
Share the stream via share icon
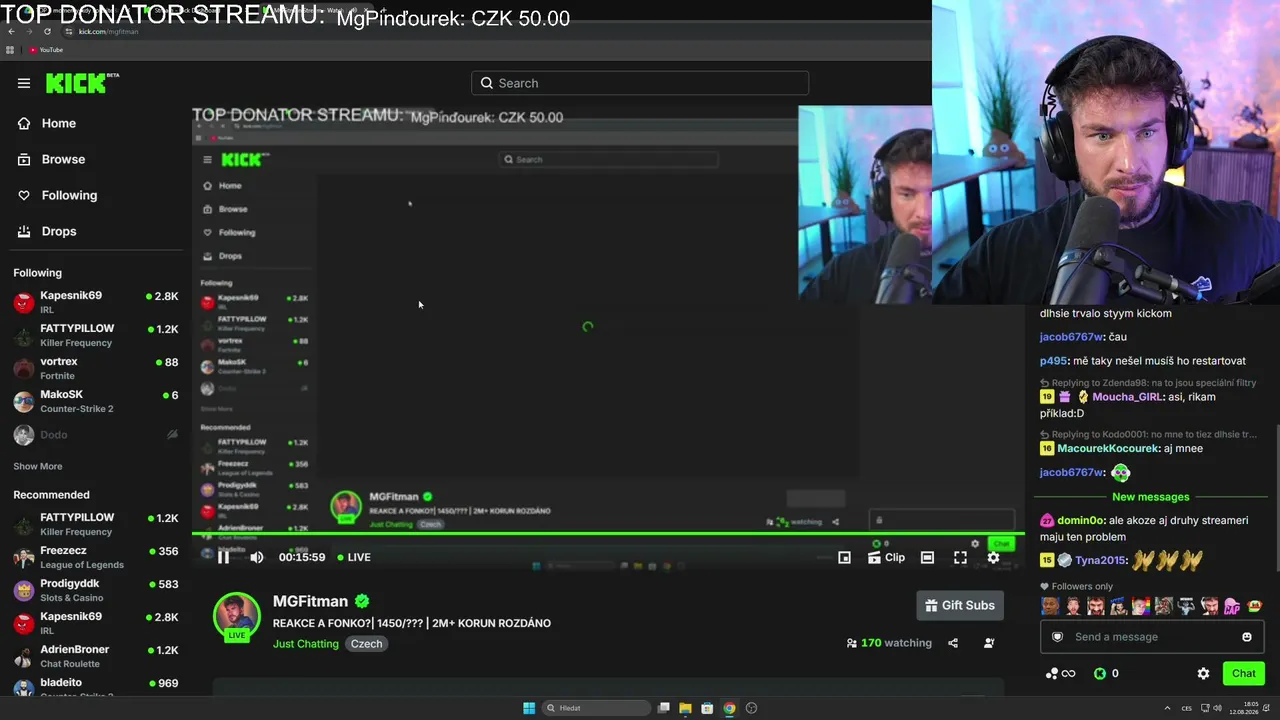953,643
